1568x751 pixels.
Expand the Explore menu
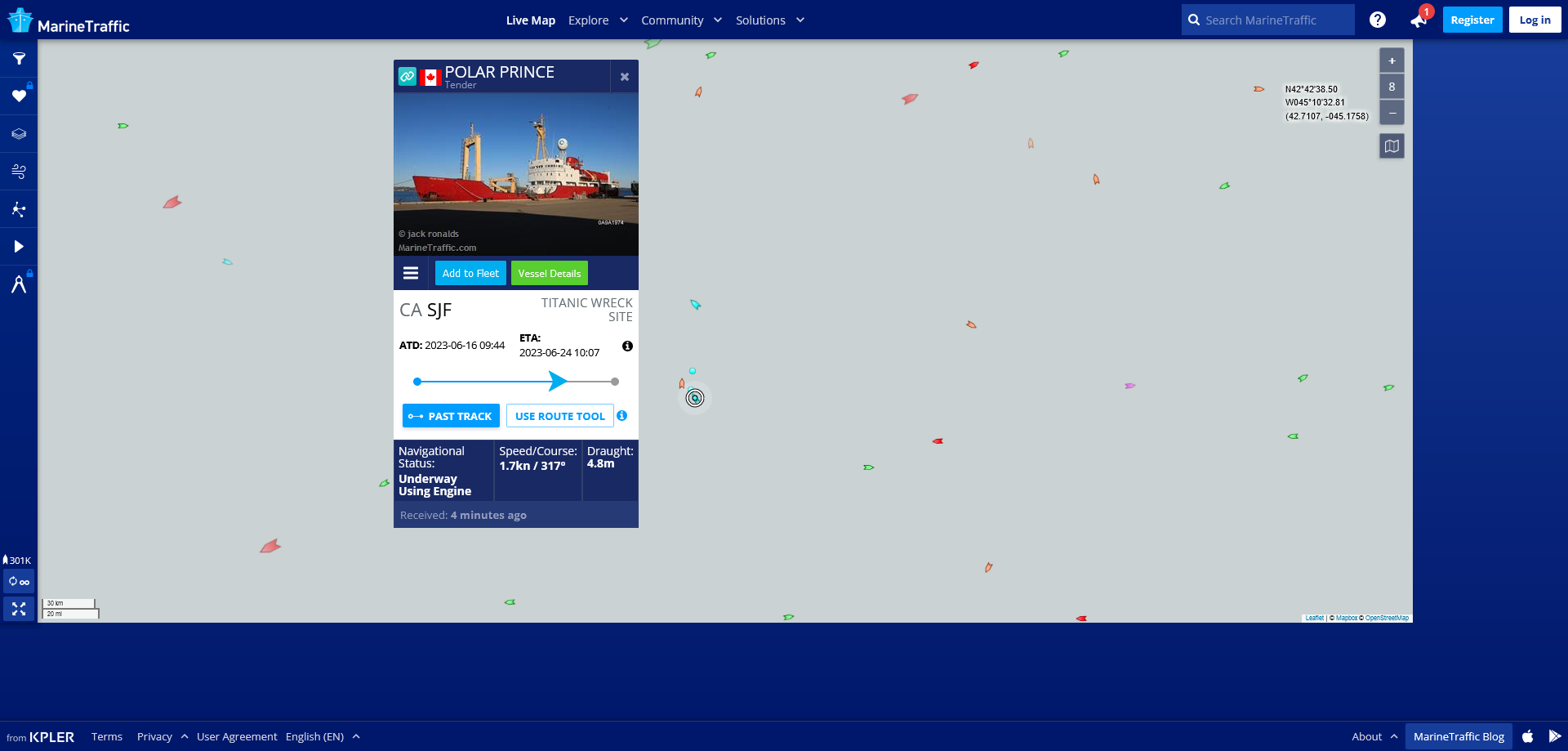[598, 20]
